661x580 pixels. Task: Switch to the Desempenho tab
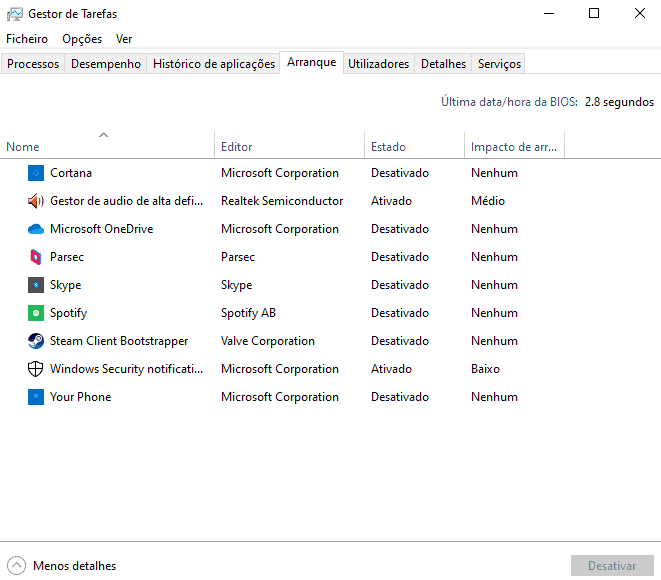click(x=106, y=64)
